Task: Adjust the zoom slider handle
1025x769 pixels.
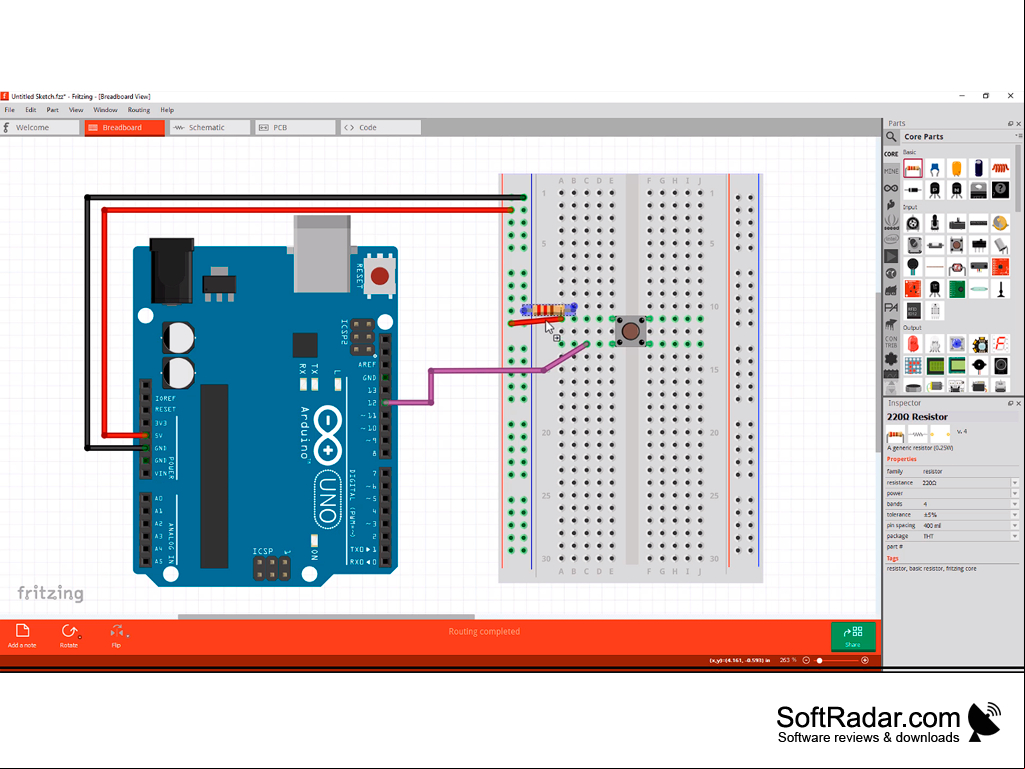Action: 820,660
